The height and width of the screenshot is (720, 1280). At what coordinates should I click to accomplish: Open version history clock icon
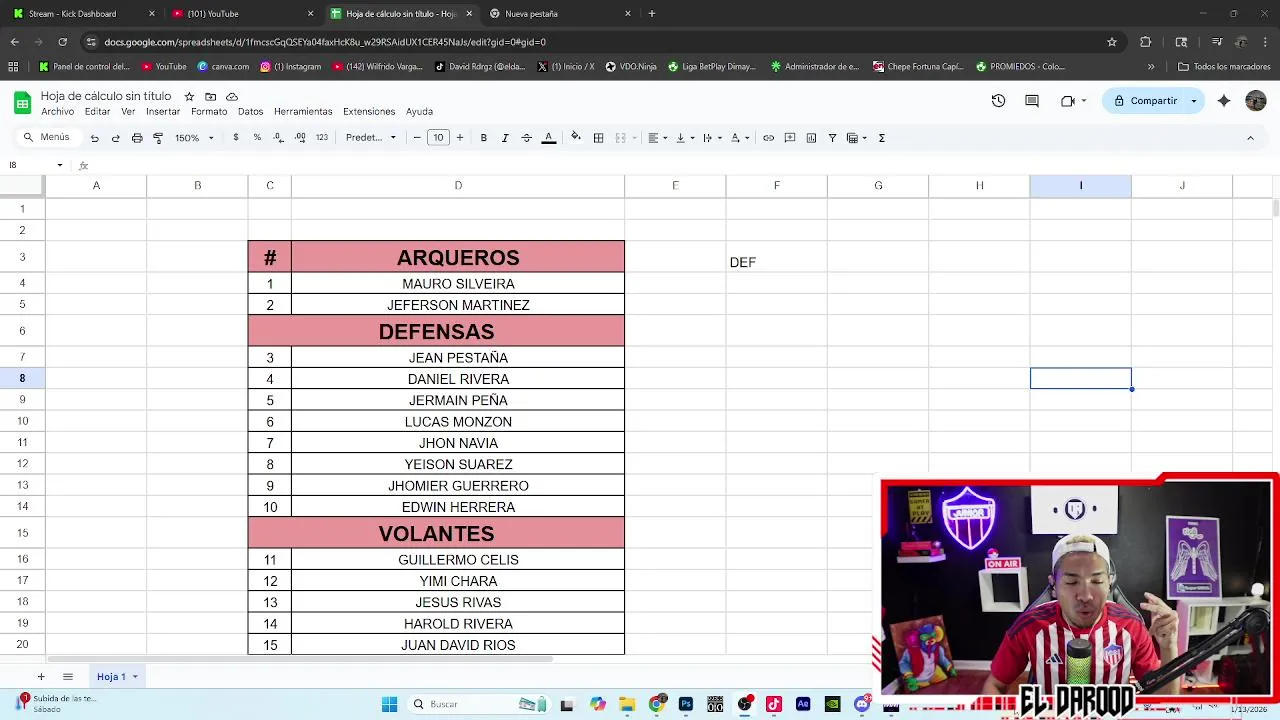coord(998,101)
